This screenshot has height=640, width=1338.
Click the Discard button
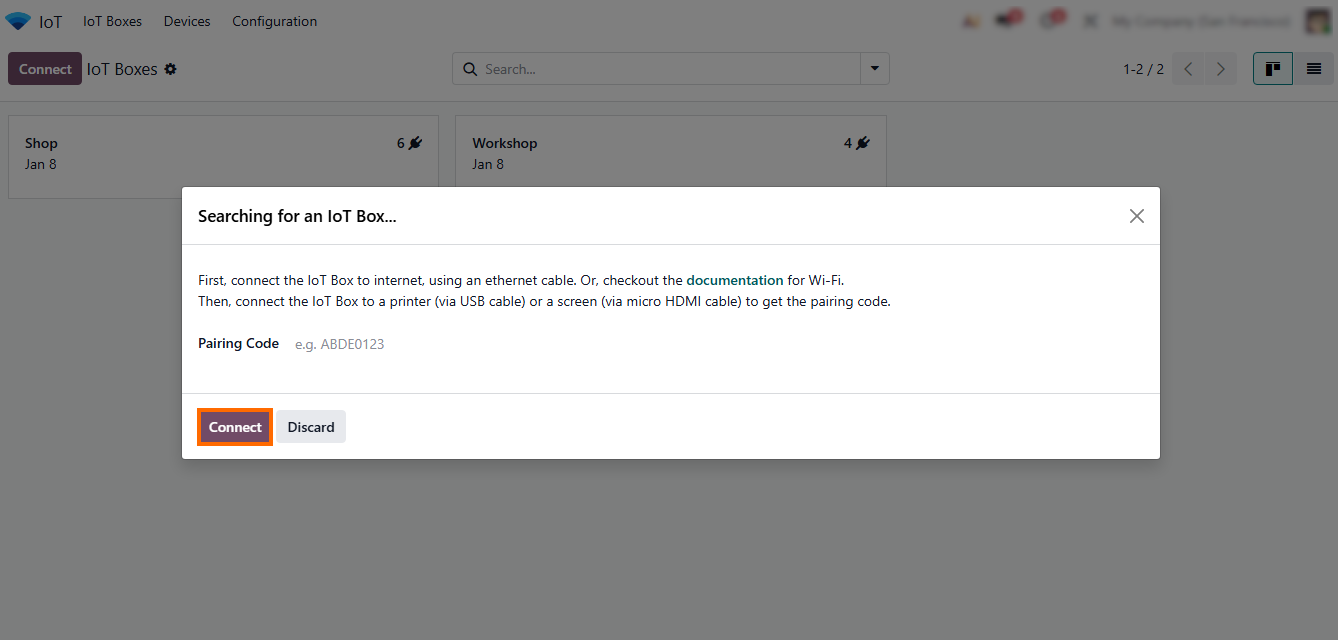311,427
